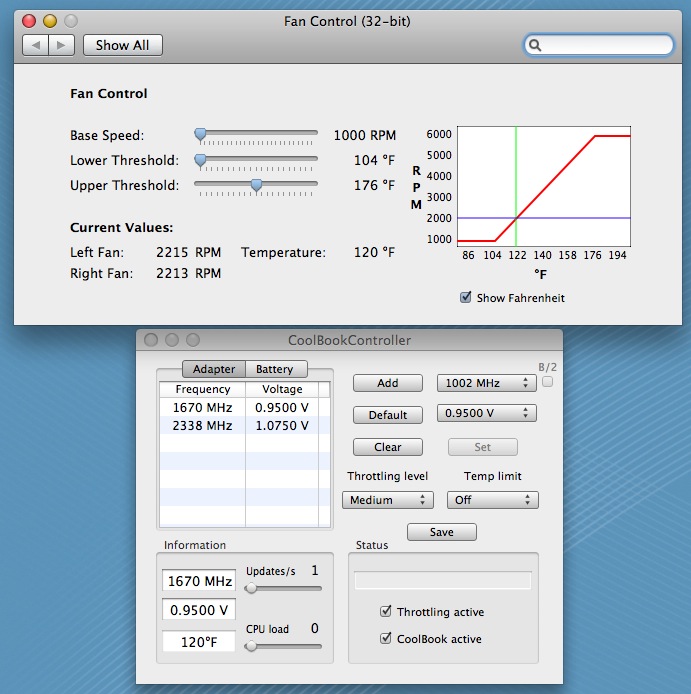This screenshot has height=694, width=691.
Task: Click the Updates/s slider handle
Action: coord(251,588)
